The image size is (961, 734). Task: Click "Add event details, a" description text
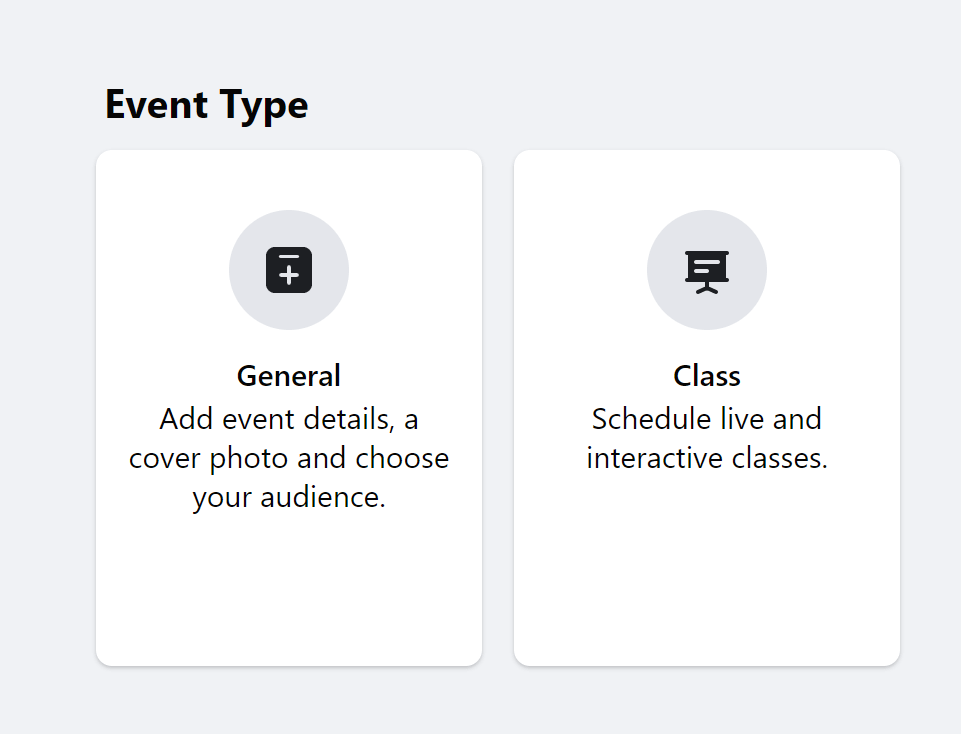[289, 420]
